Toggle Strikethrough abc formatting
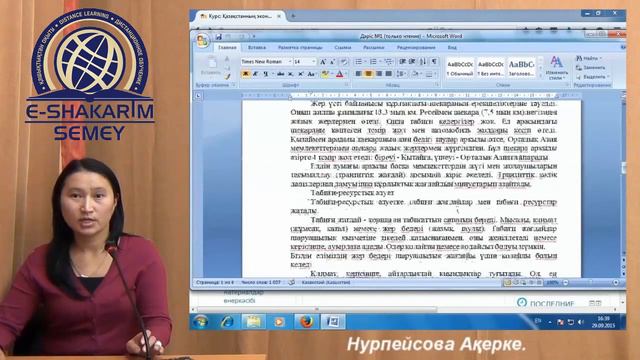The height and width of the screenshot is (360, 640). 280,74
